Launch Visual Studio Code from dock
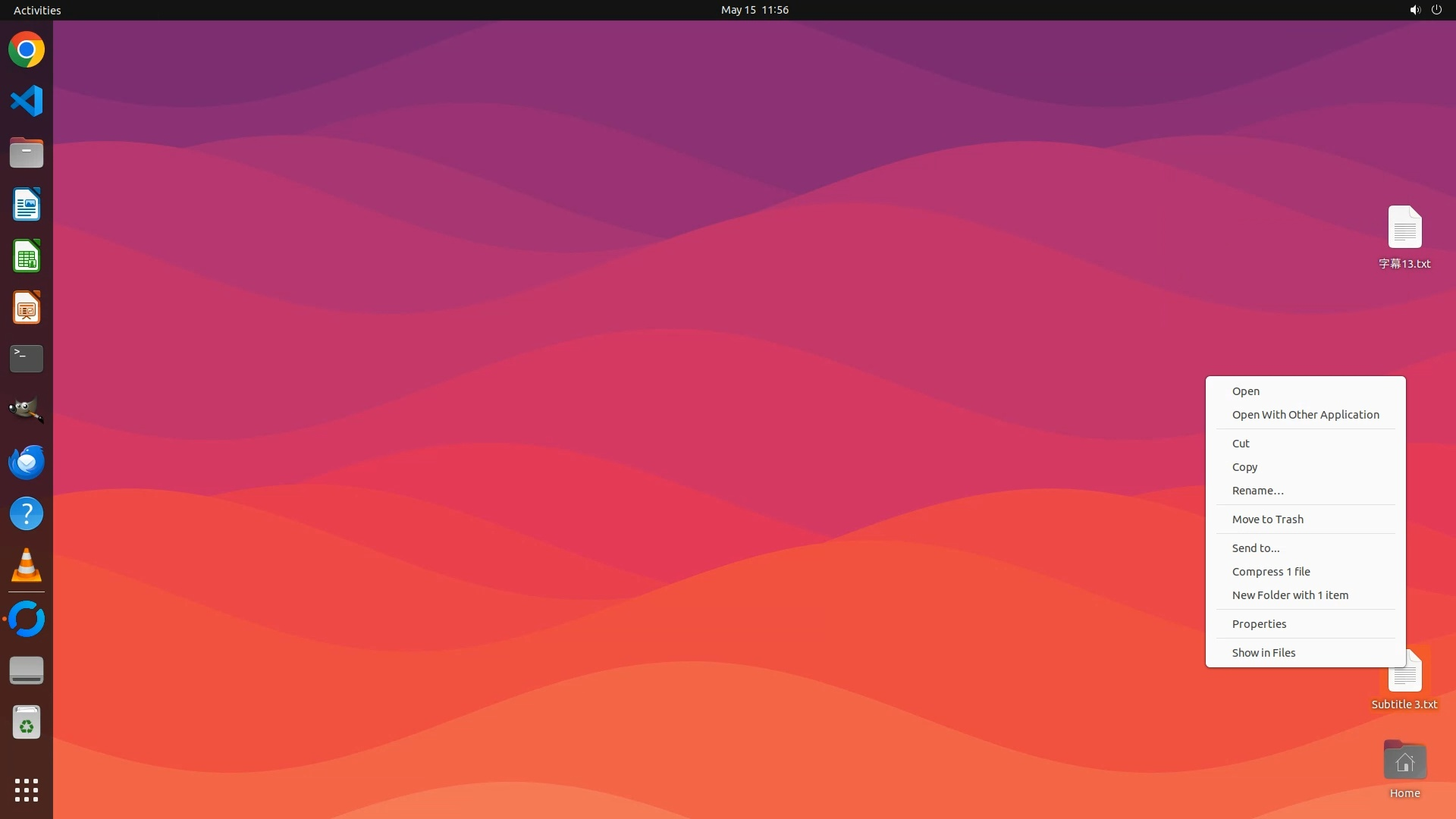The width and height of the screenshot is (1456, 819). coord(27,101)
